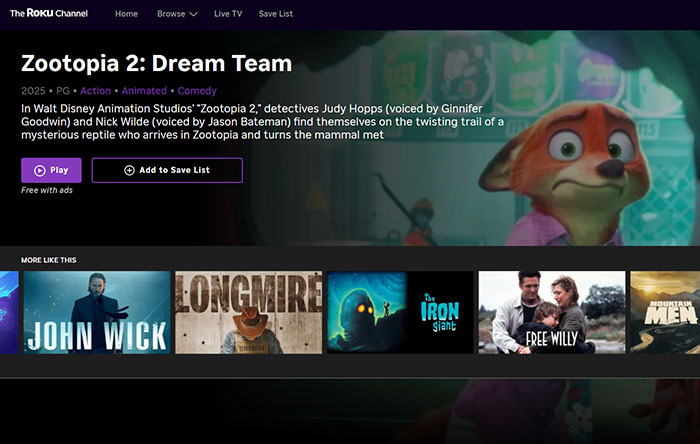The height and width of the screenshot is (444, 700).
Task: Play Zootopia 2: Dream Team
Action: pyautogui.click(x=51, y=170)
